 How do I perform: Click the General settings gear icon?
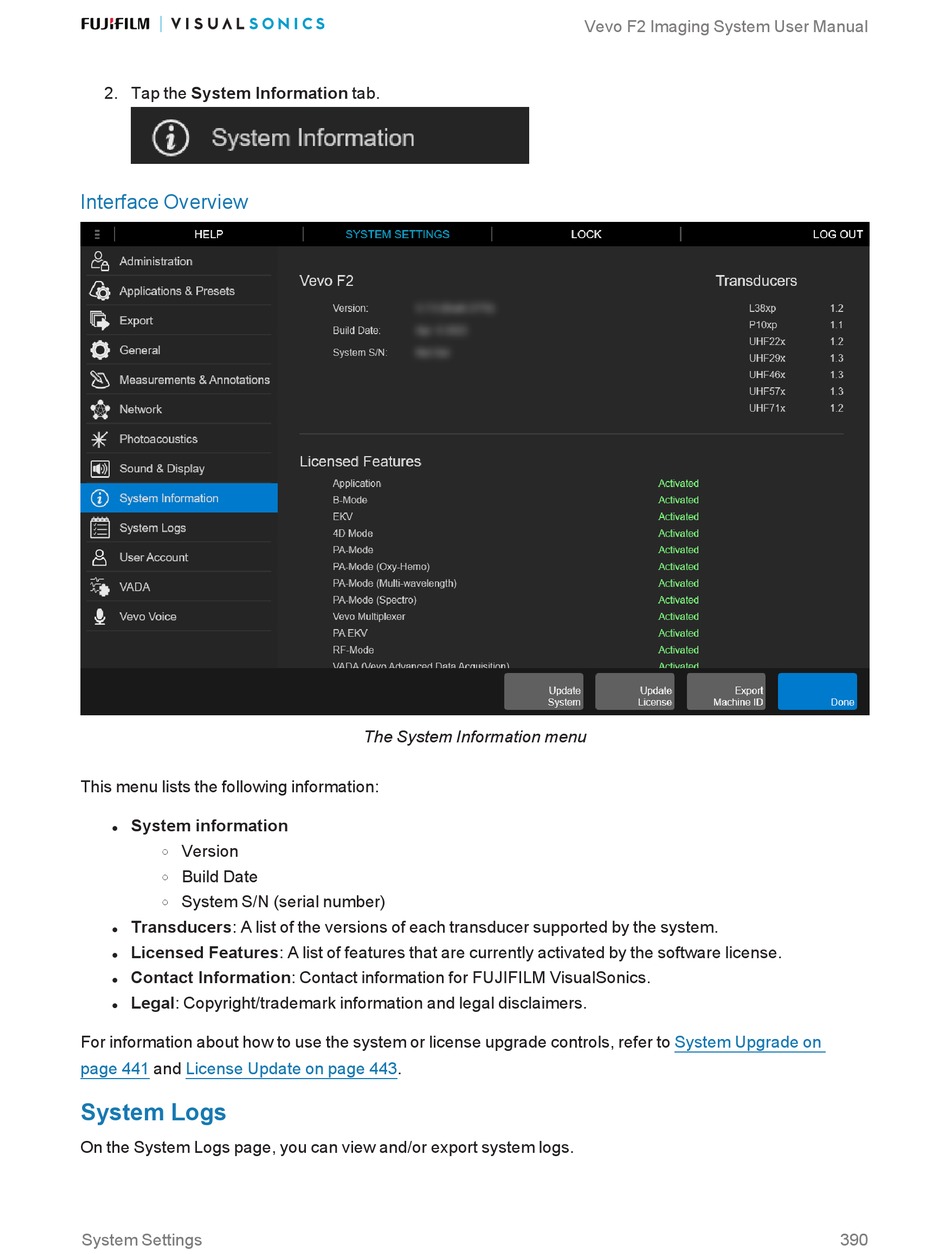point(99,350)
